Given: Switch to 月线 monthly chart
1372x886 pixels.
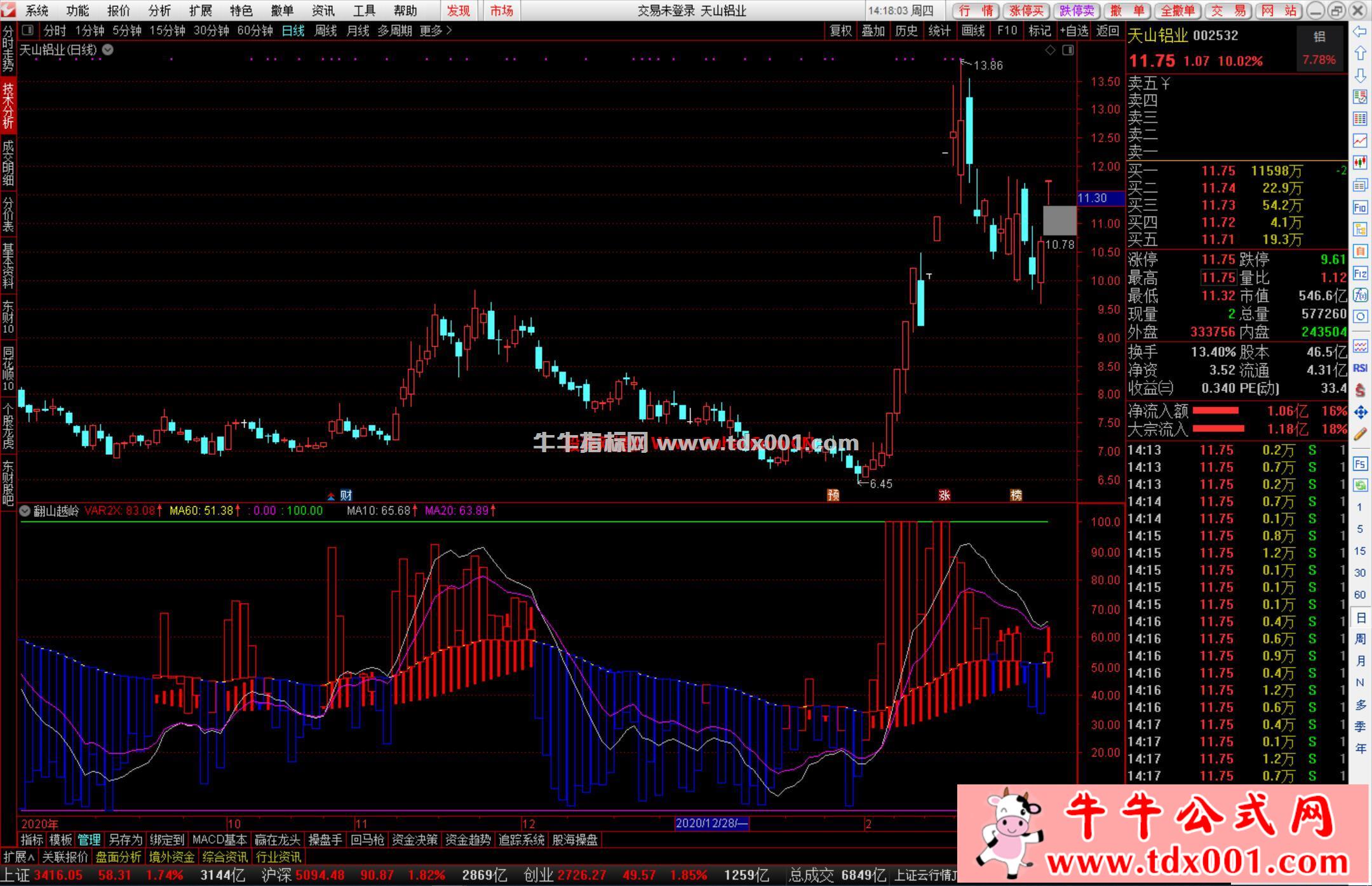Looking at the screenshot, I should 358,30.
